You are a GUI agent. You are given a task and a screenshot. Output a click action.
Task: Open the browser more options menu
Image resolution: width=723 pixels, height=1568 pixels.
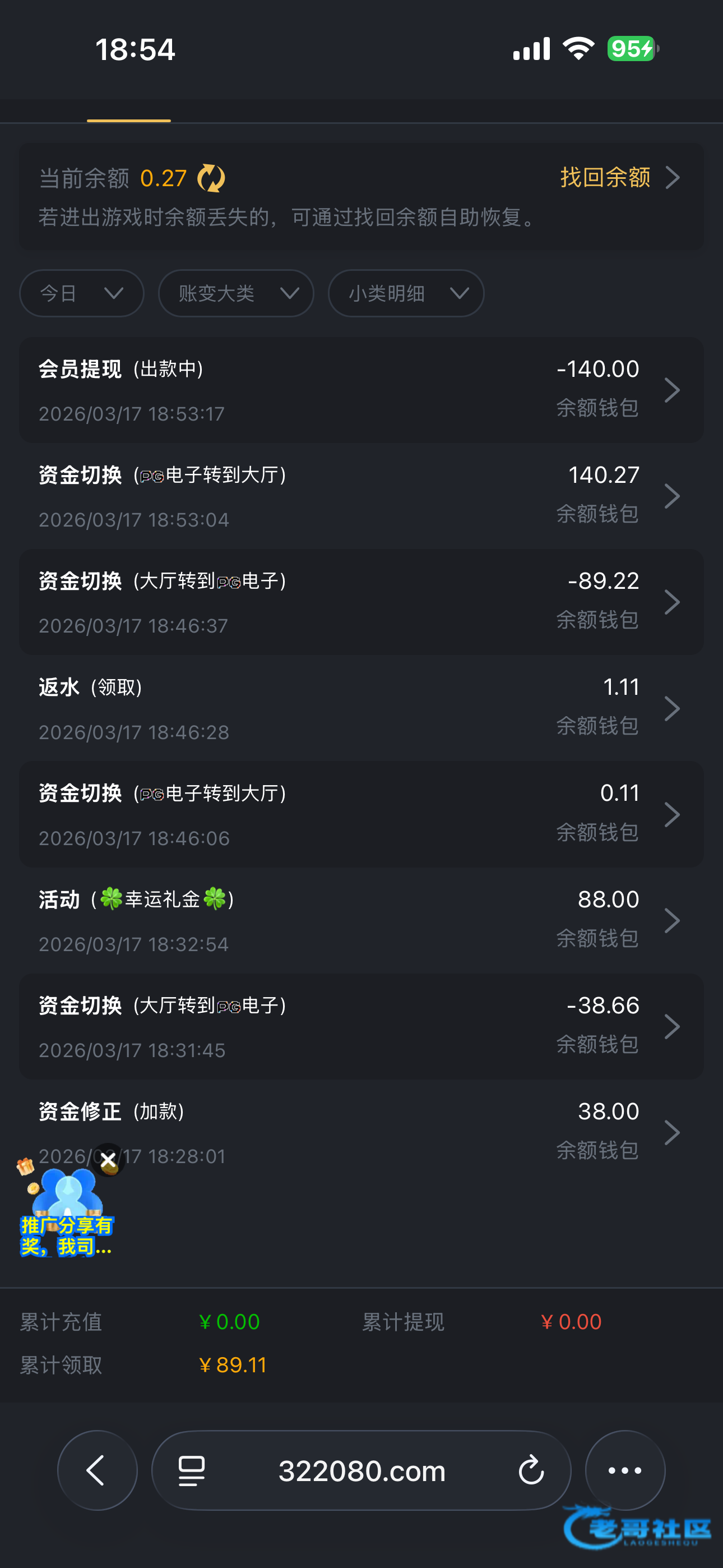(x=624, y=1470)
